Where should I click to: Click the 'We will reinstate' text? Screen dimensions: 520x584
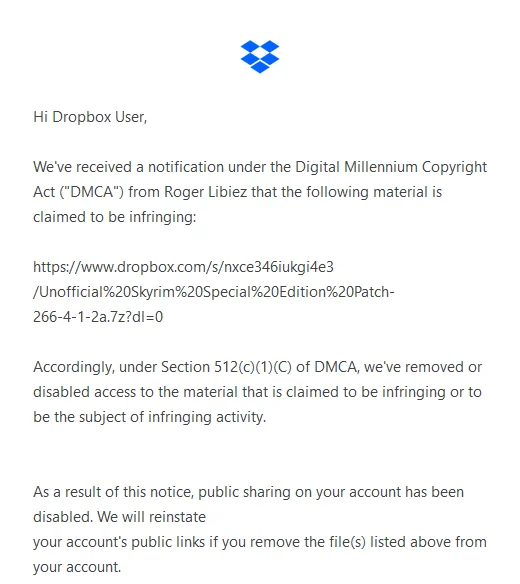[152, 517]
